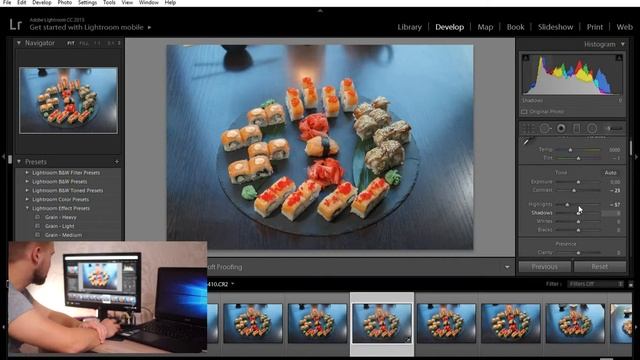Click the right panel scrollbar
640x360 pixels.
[x=631, y=148]
